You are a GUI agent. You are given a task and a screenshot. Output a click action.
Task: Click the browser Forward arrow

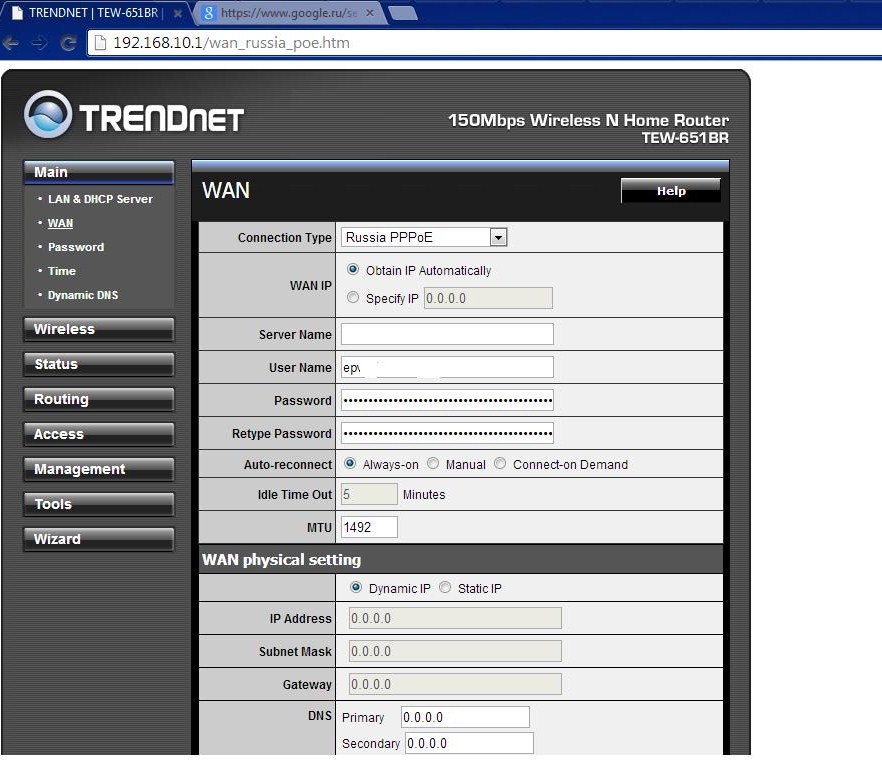[x=39, y=43]
